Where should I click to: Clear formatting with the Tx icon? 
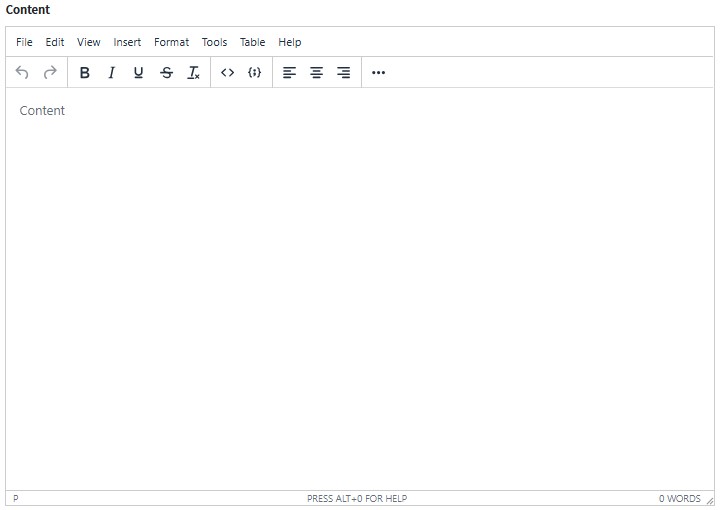tap(194, 73)
